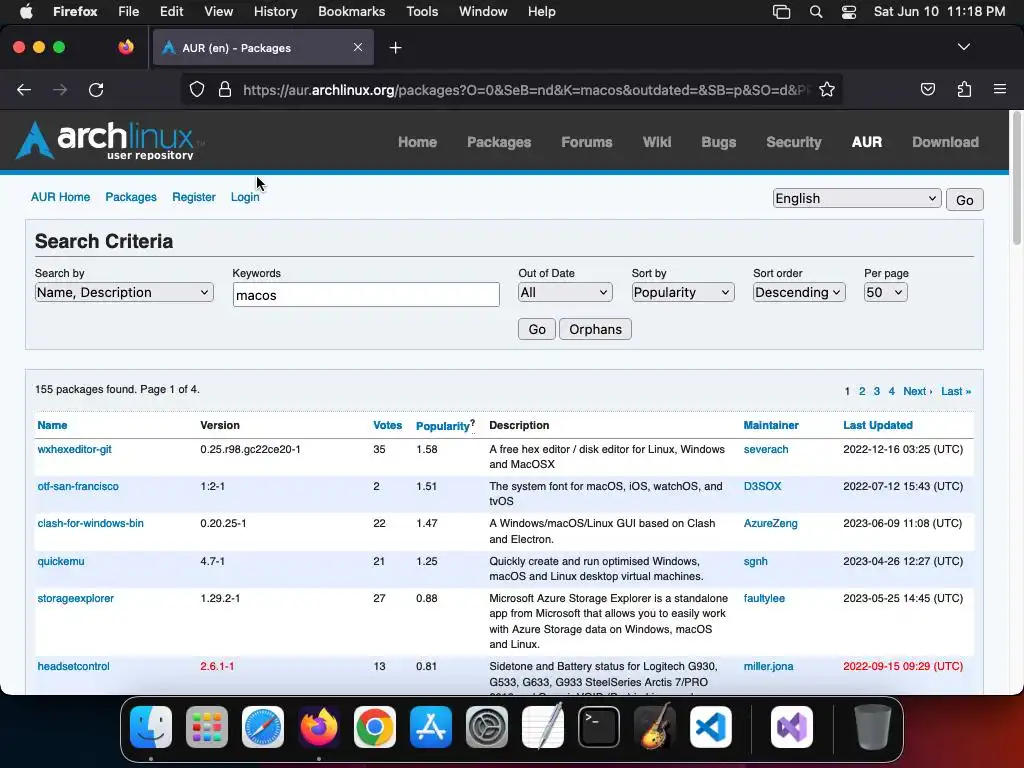Bookmark this page with the star icon

click(x=827, y=89)
